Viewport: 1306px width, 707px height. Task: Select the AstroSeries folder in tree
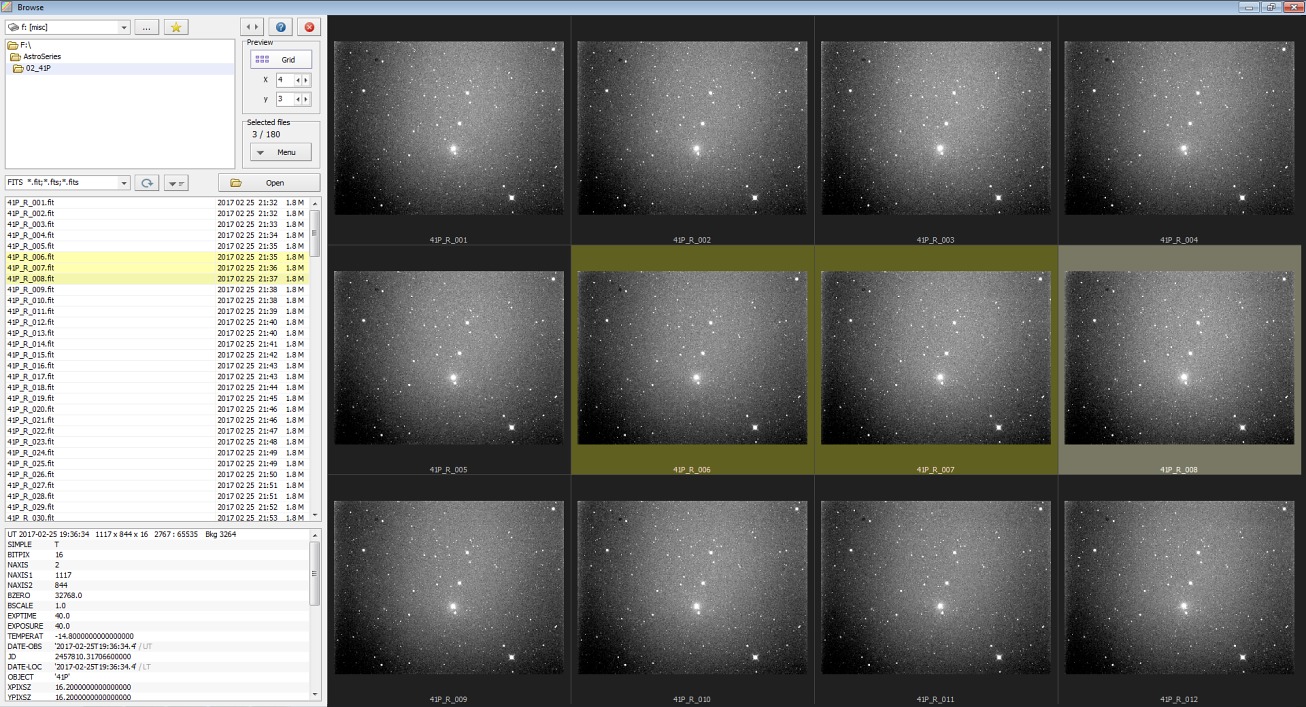pyautogui.click(x=42, y=57)
